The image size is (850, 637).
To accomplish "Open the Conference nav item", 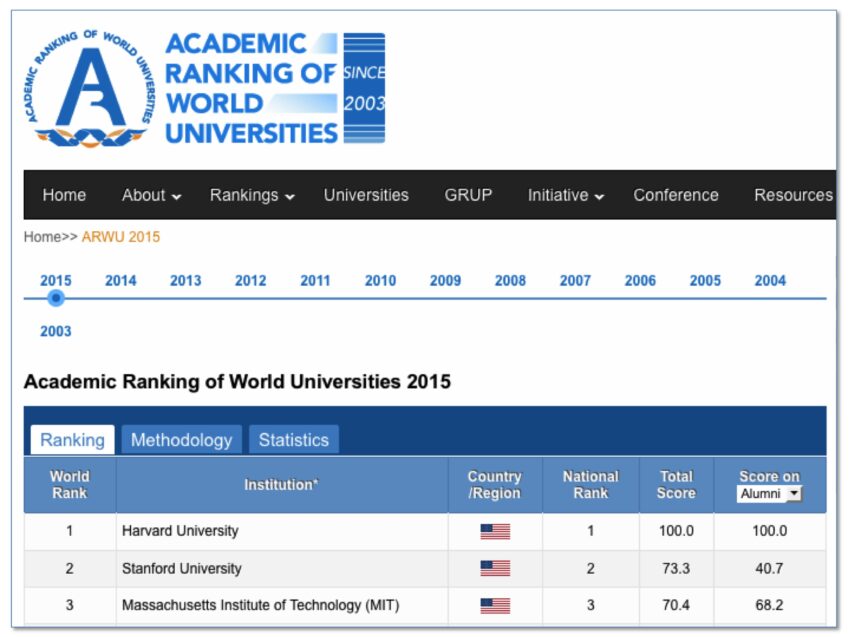I will coord(676,195).
